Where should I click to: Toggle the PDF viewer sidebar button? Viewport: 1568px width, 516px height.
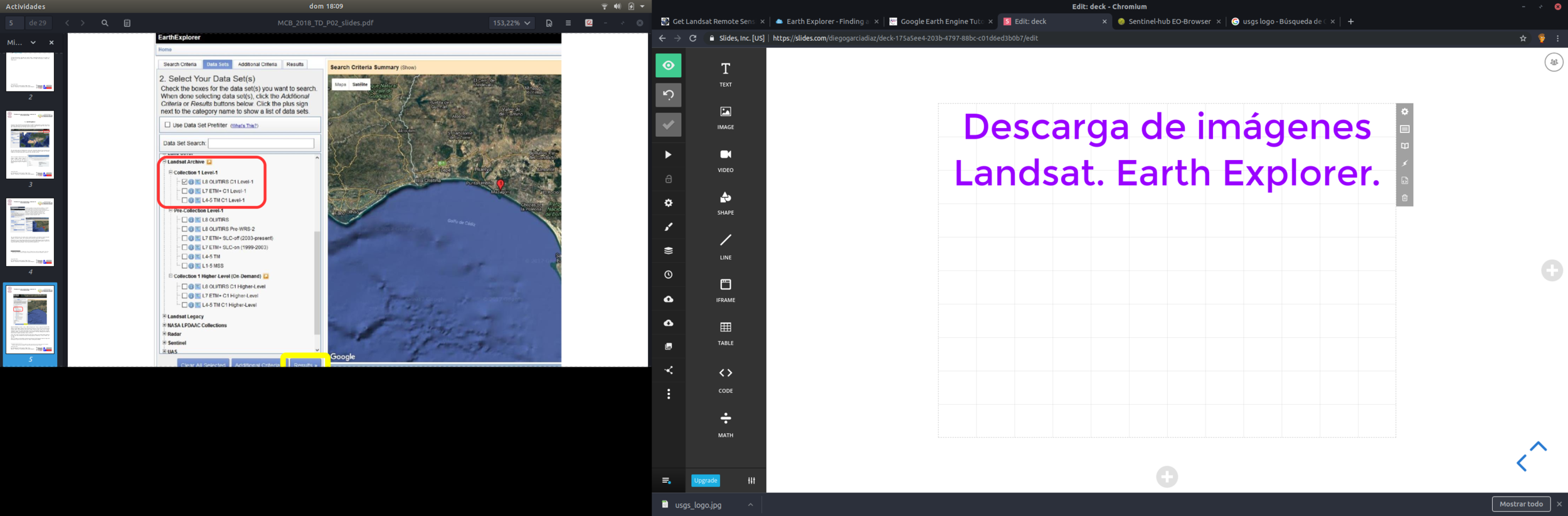click(x=127, y=23)
